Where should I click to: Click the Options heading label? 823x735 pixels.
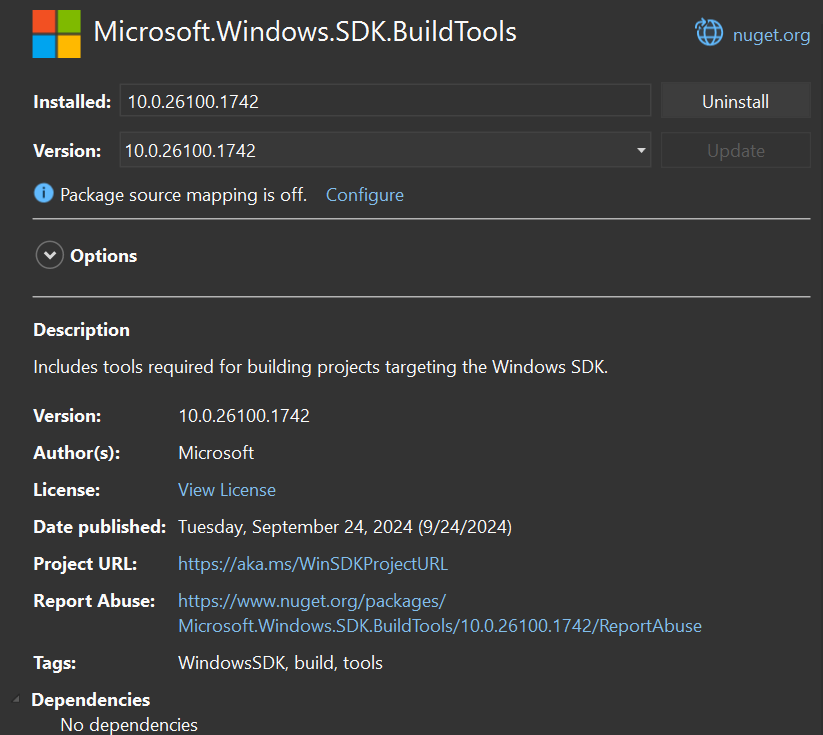(103, 256)
